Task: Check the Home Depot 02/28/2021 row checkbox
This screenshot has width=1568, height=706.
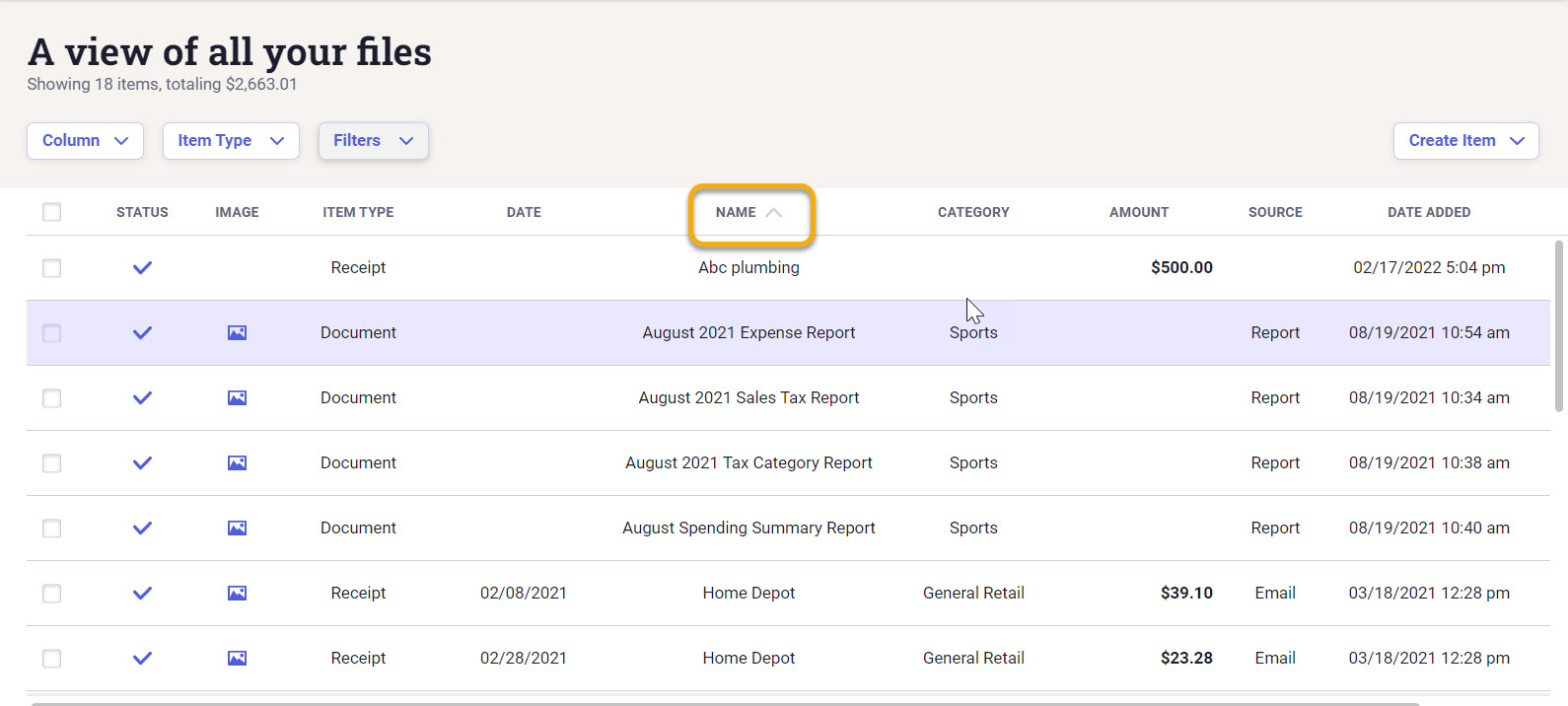Action: point(52,659)
